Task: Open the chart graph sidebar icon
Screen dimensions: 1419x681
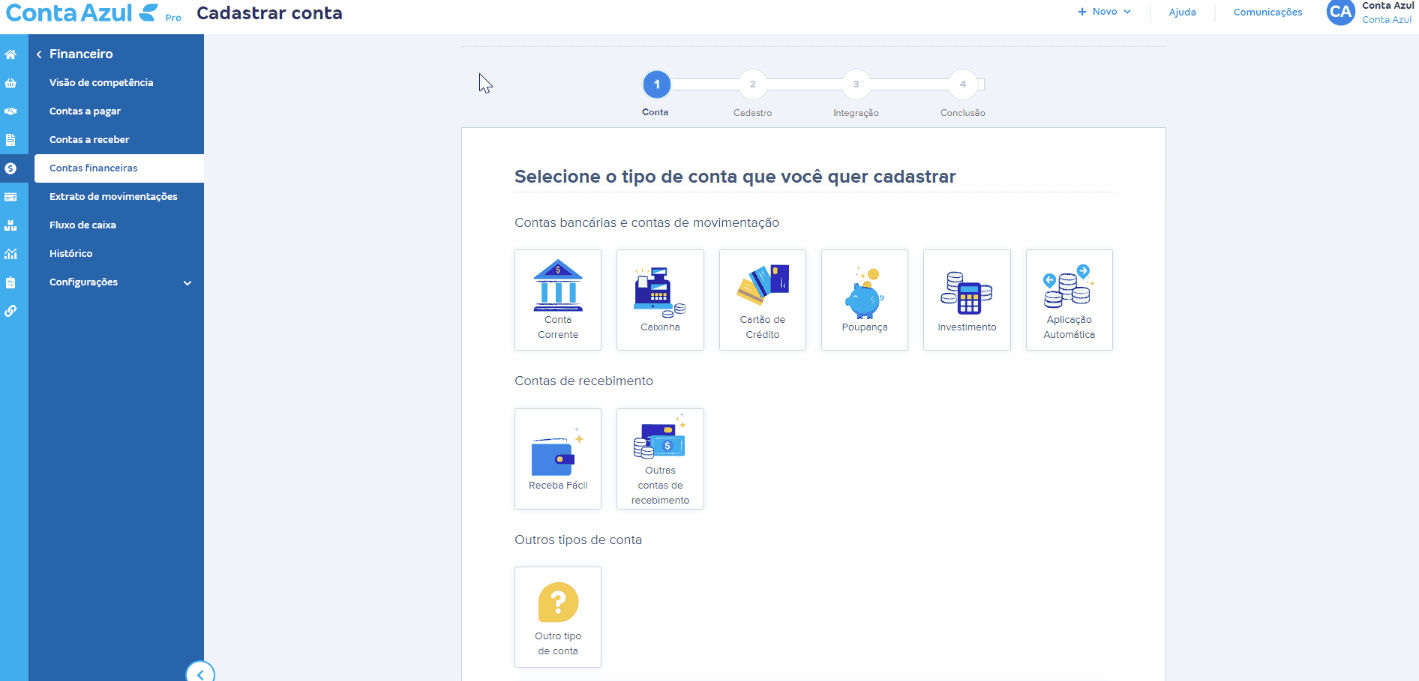Action: pos(11,254)
